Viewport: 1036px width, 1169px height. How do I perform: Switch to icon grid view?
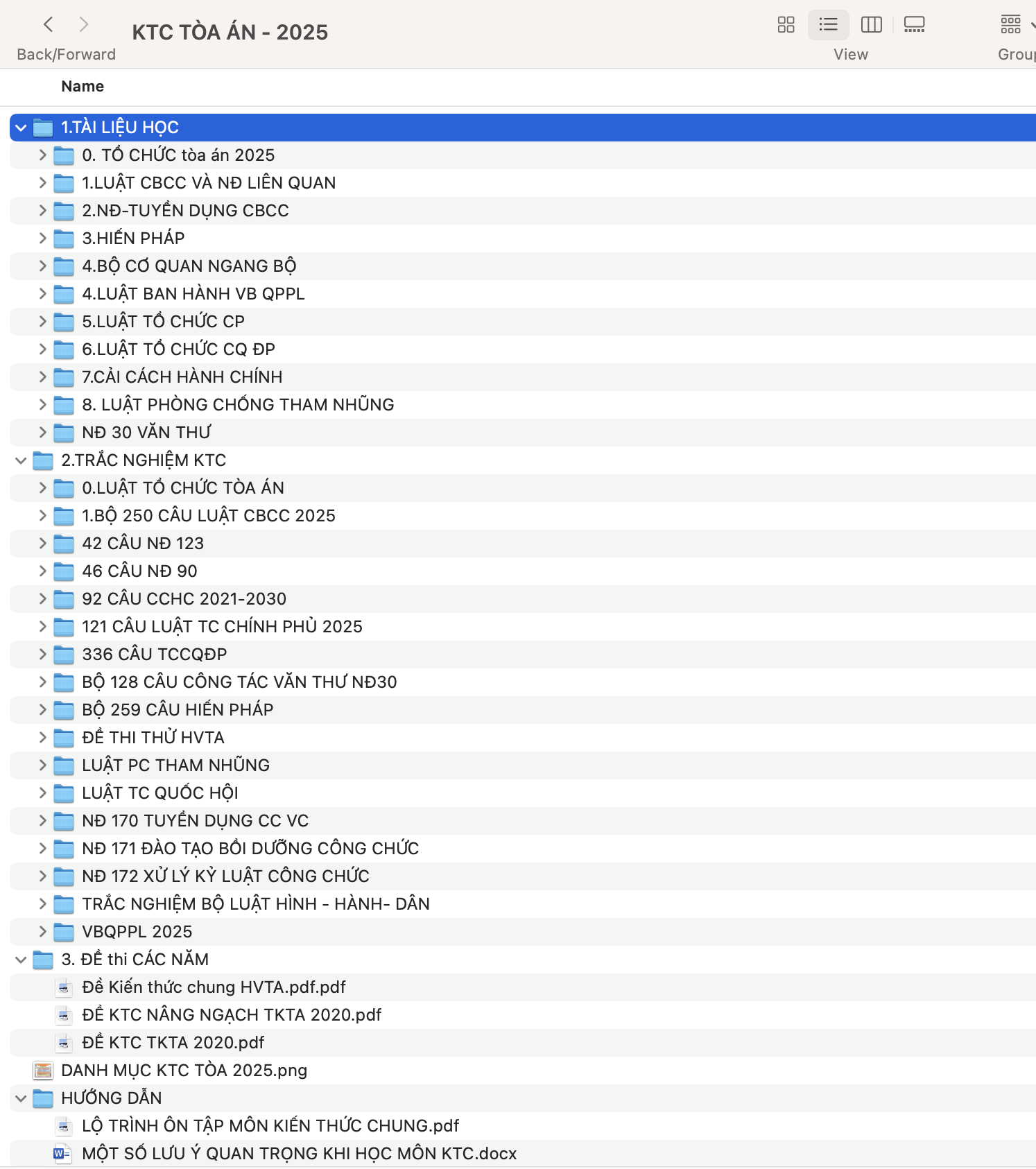point(786,25)
